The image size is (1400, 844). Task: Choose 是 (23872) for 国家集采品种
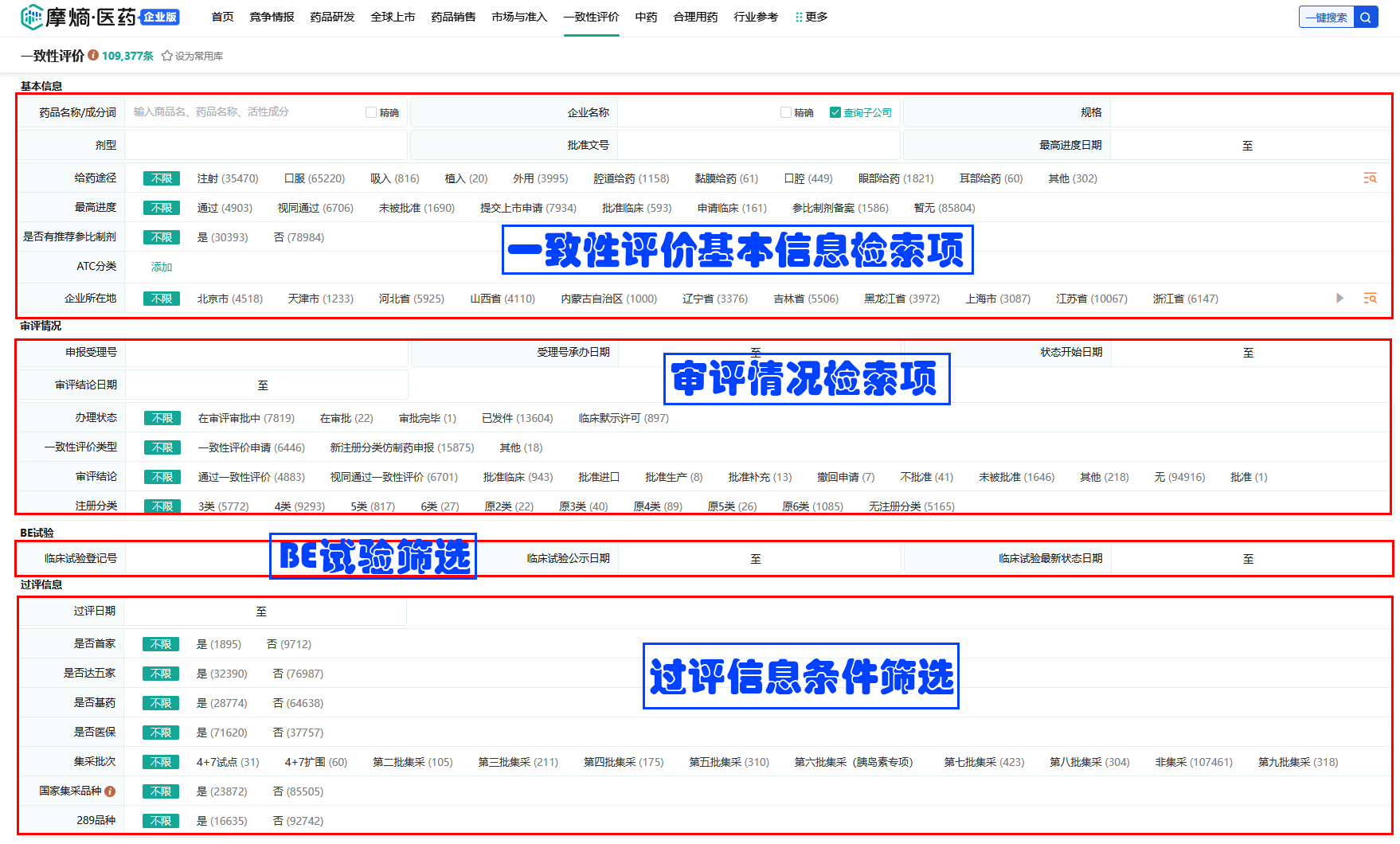pos(222,791)
